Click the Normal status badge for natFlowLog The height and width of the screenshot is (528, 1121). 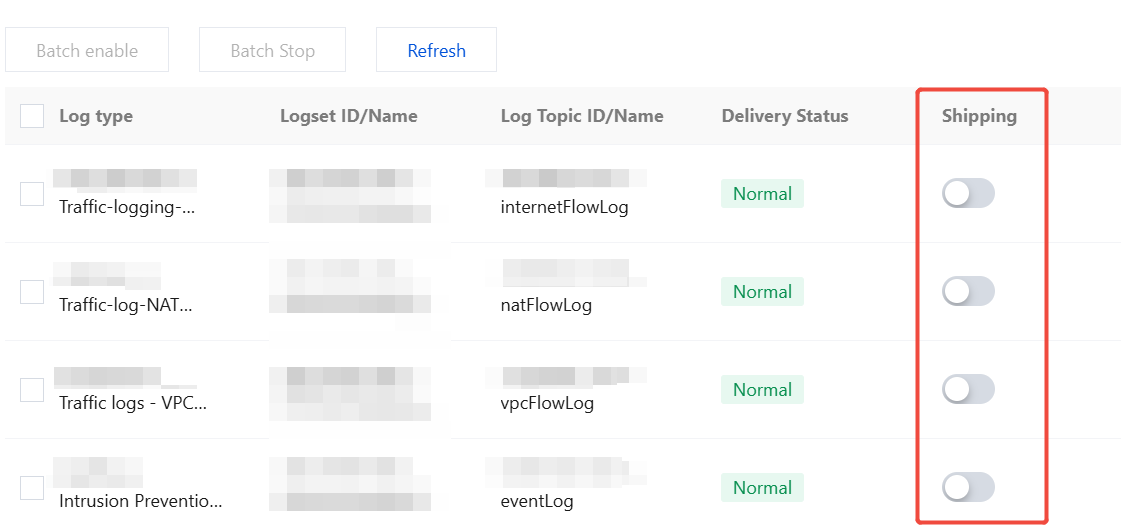click(762, 292)
